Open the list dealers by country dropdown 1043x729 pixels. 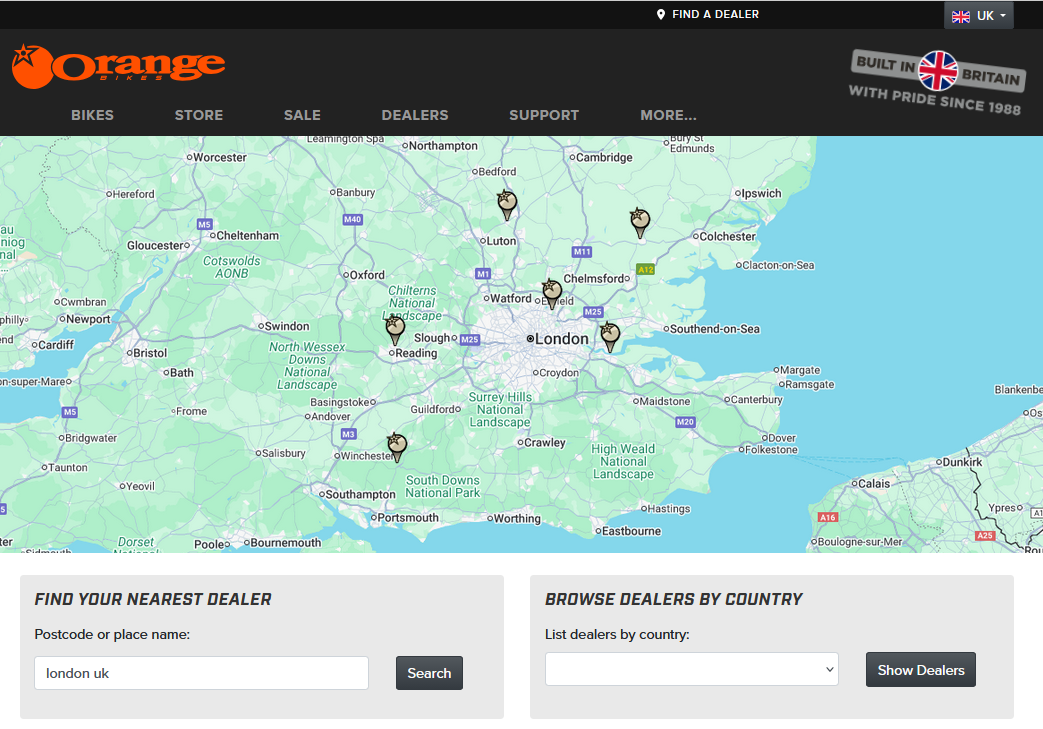click(691, 669)
